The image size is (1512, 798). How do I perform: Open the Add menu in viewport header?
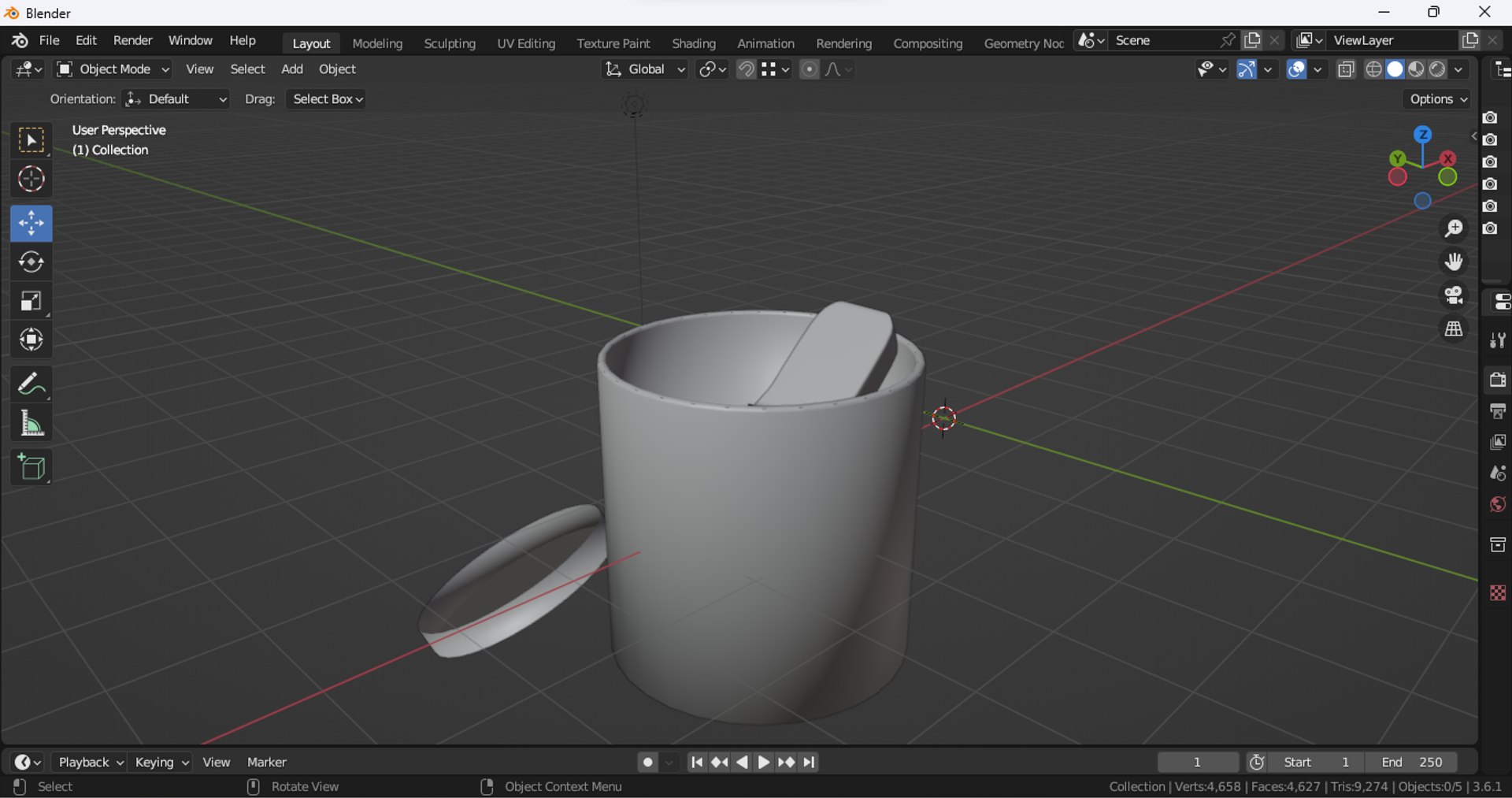click(292, 69)
